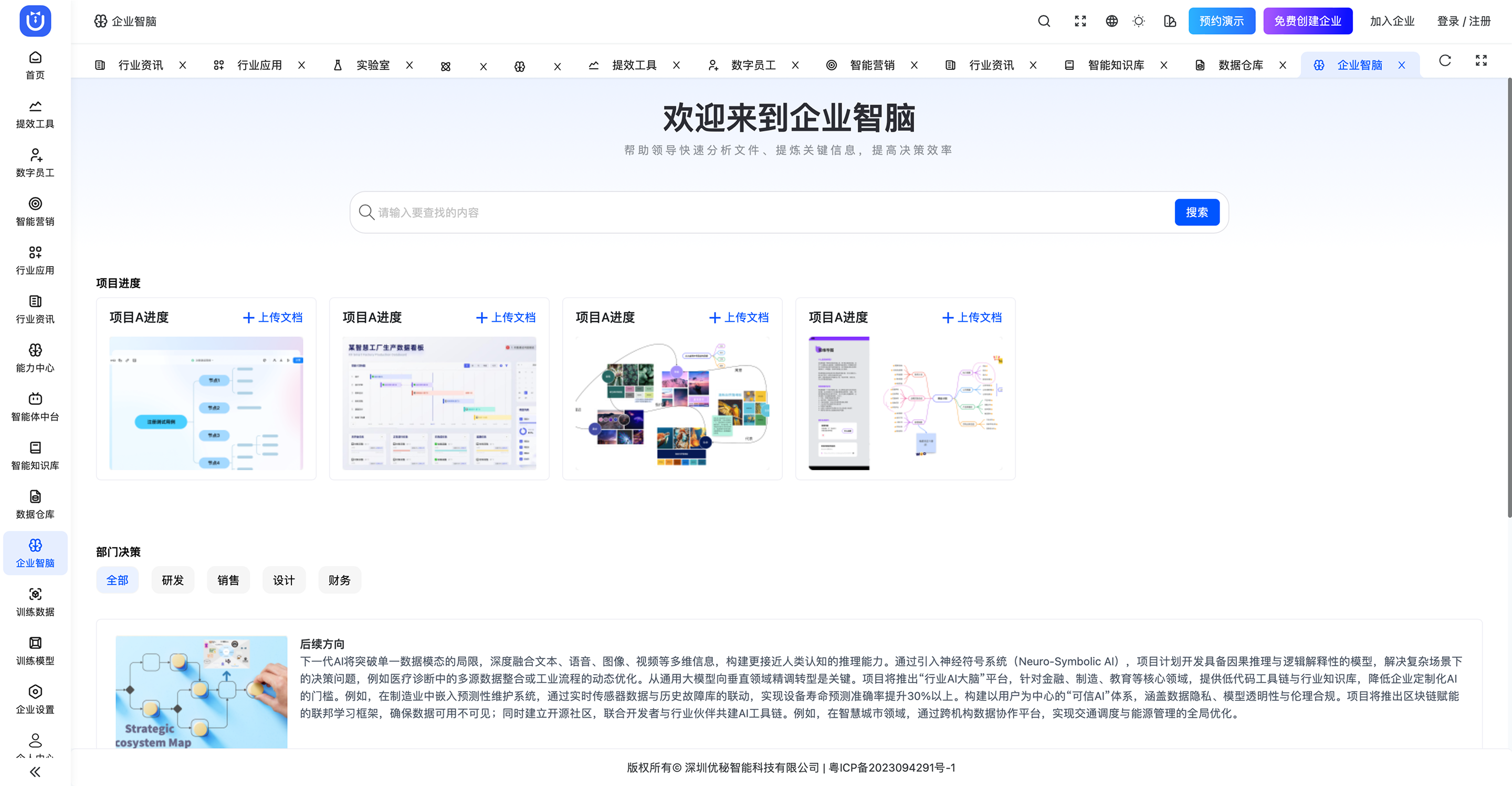
Task: Select the 研发 department filter
Action: (x=173, y=580)
